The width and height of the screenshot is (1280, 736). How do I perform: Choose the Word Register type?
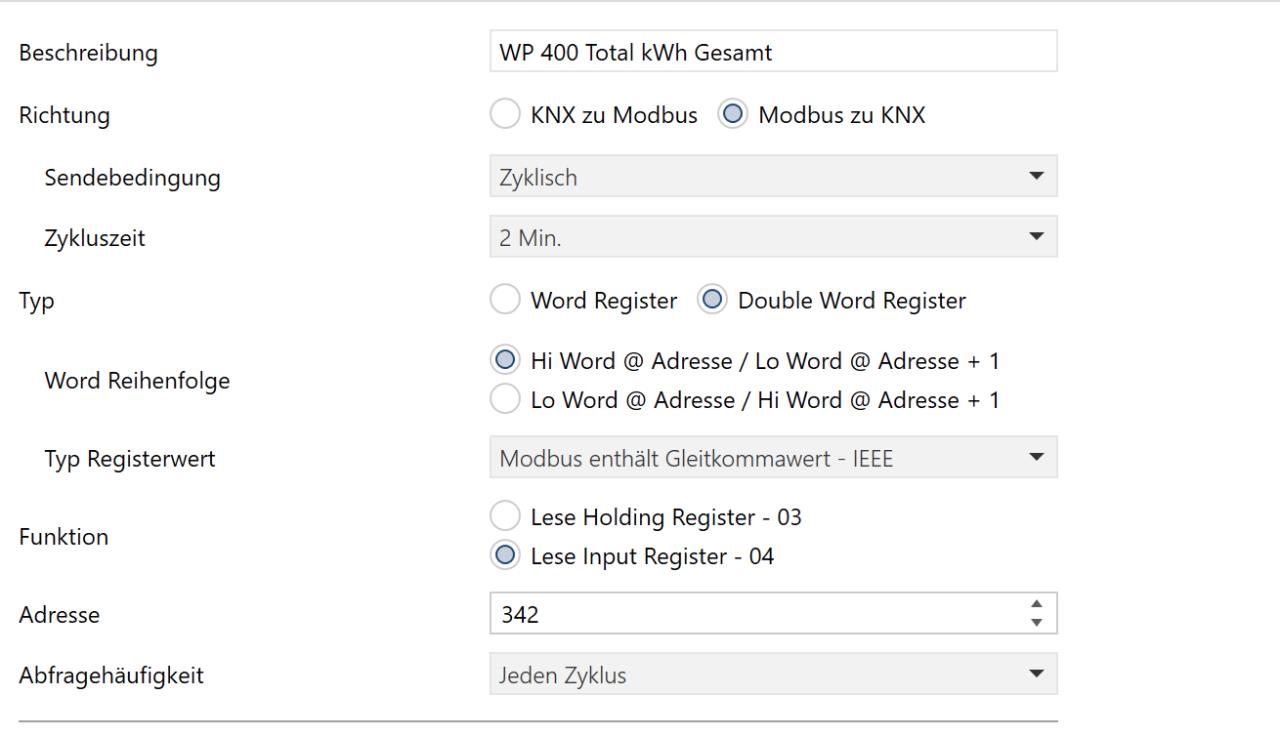[x=504, y=299]
